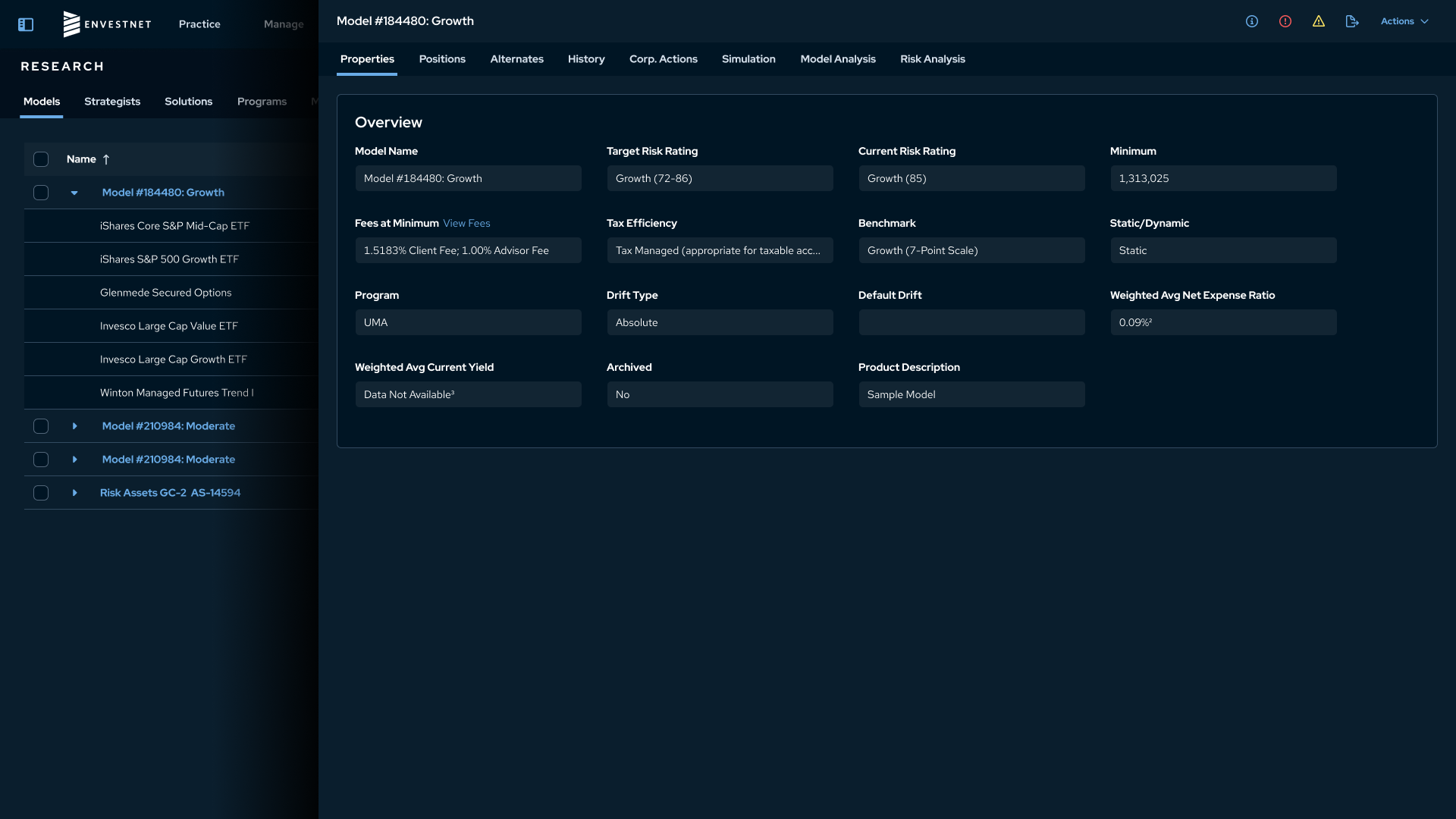Open the Corp. Actions tab

664,59
